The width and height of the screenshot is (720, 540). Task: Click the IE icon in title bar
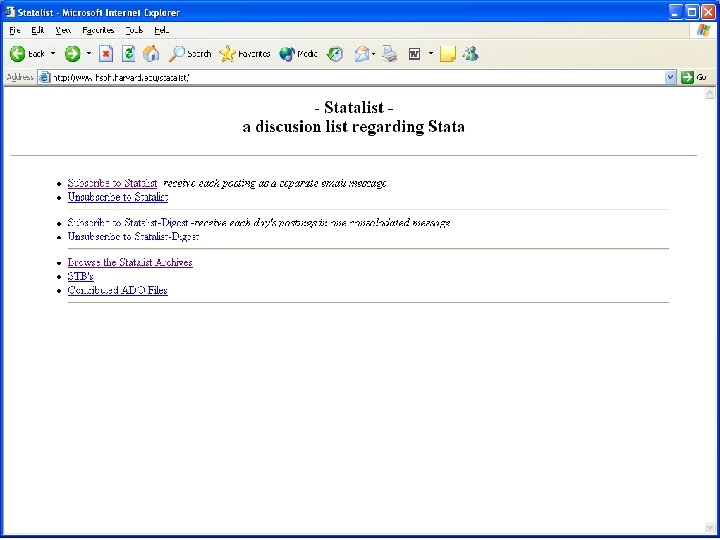10,12
